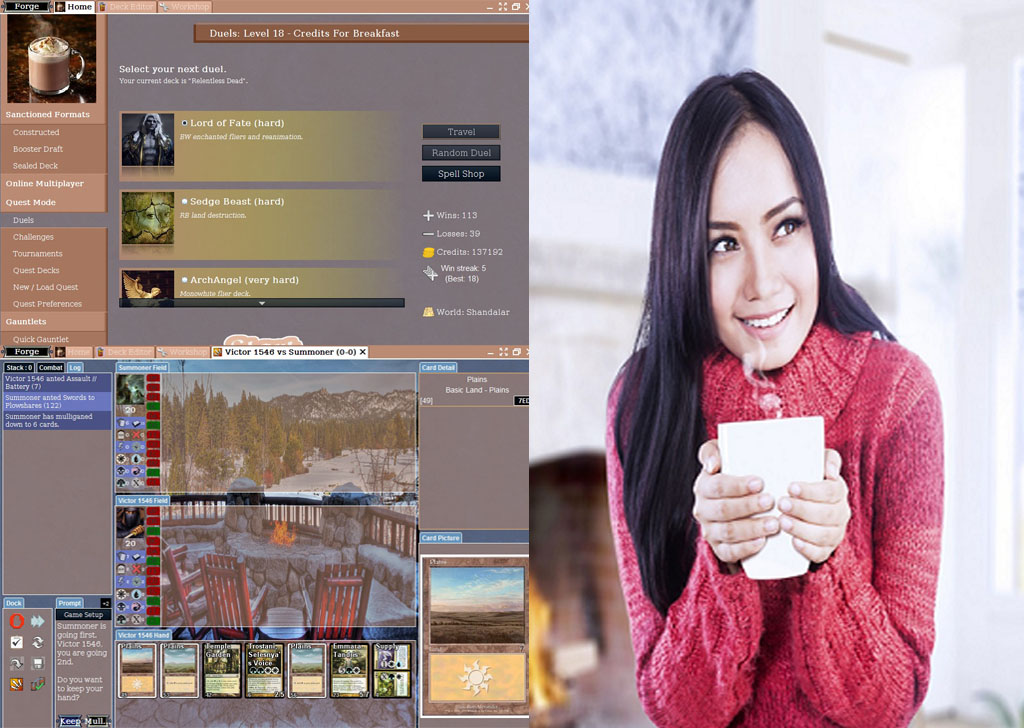
Task: Click the Concede (red O) dock icon
Action: point(16,621)
